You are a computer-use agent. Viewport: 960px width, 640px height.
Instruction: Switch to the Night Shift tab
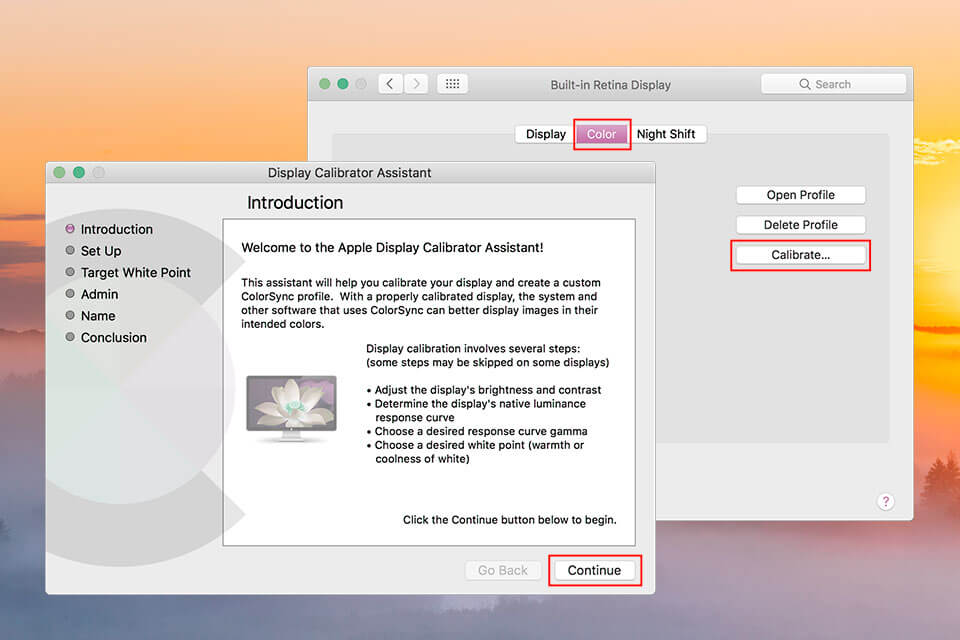[x=668, y=133]
